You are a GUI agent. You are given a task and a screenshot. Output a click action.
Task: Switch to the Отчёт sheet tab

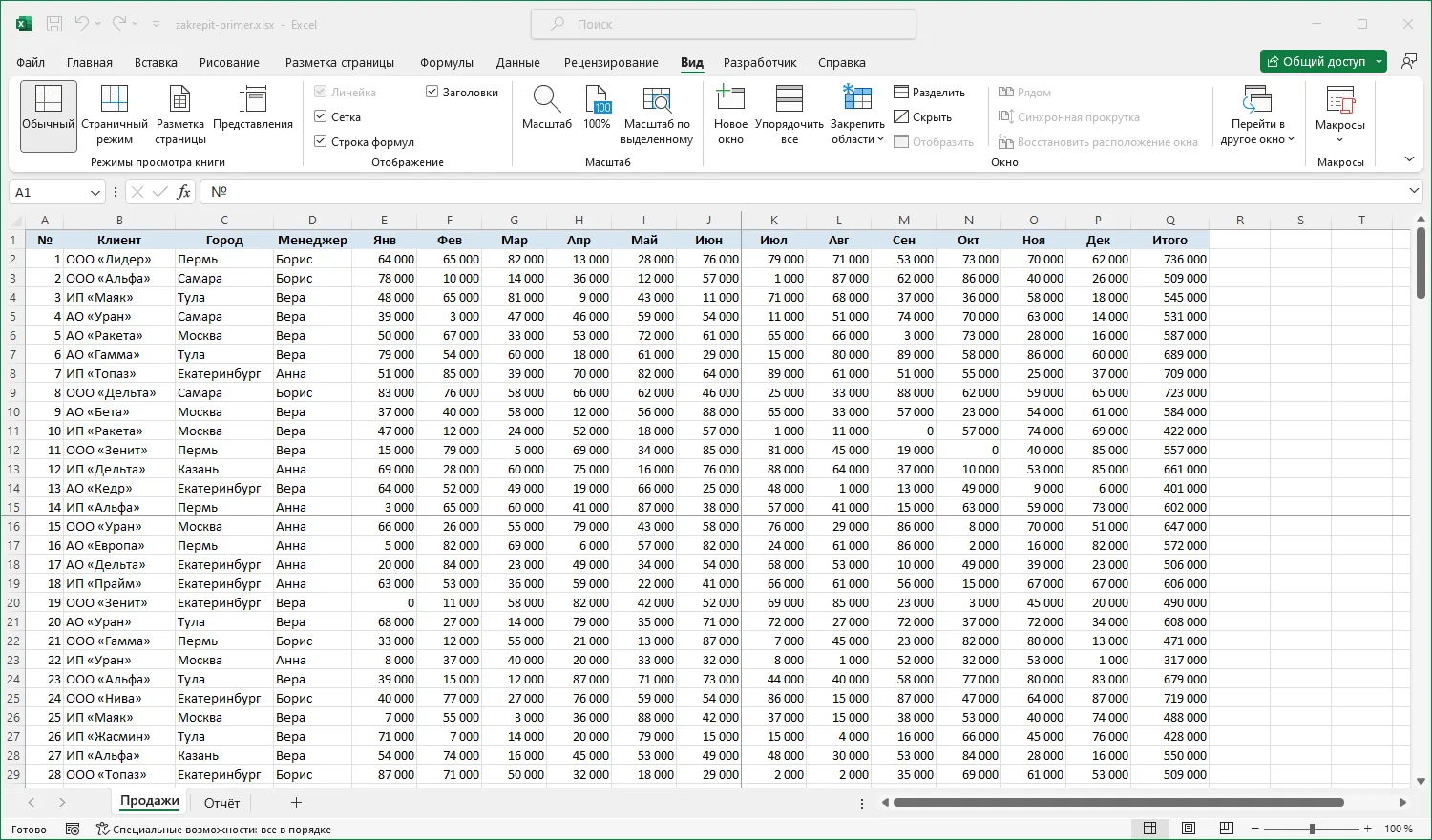point(221,803)
